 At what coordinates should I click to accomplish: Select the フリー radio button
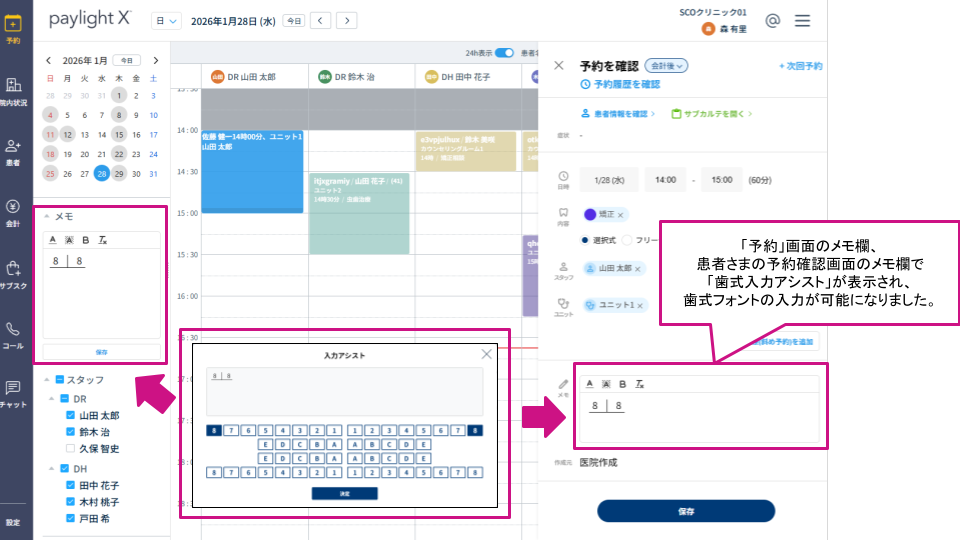pos(626,240)
